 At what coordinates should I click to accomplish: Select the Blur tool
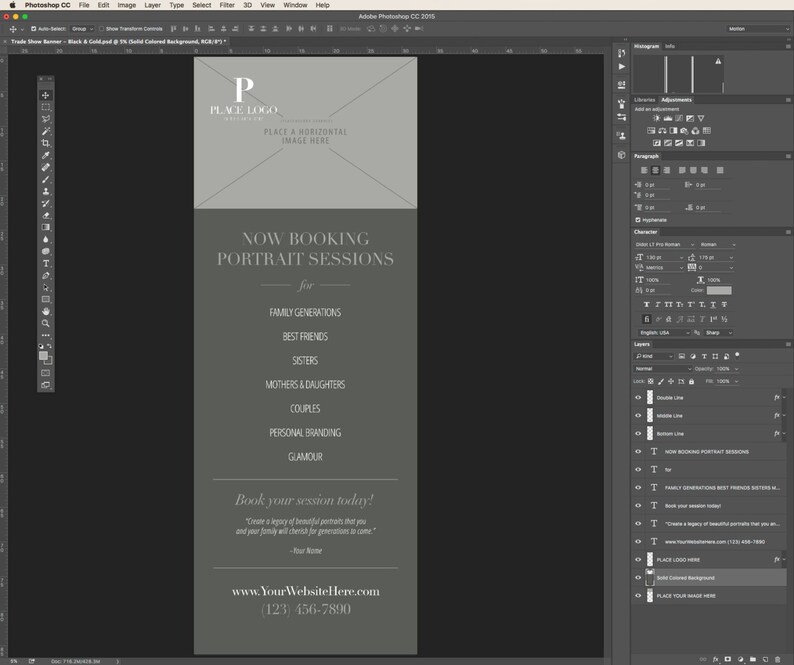tap(46, 239)
